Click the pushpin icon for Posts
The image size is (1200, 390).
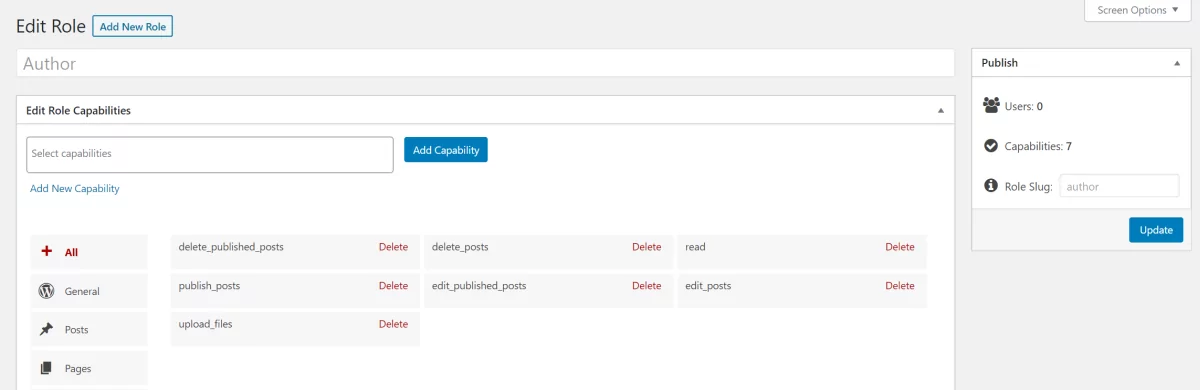click(46, 329)
